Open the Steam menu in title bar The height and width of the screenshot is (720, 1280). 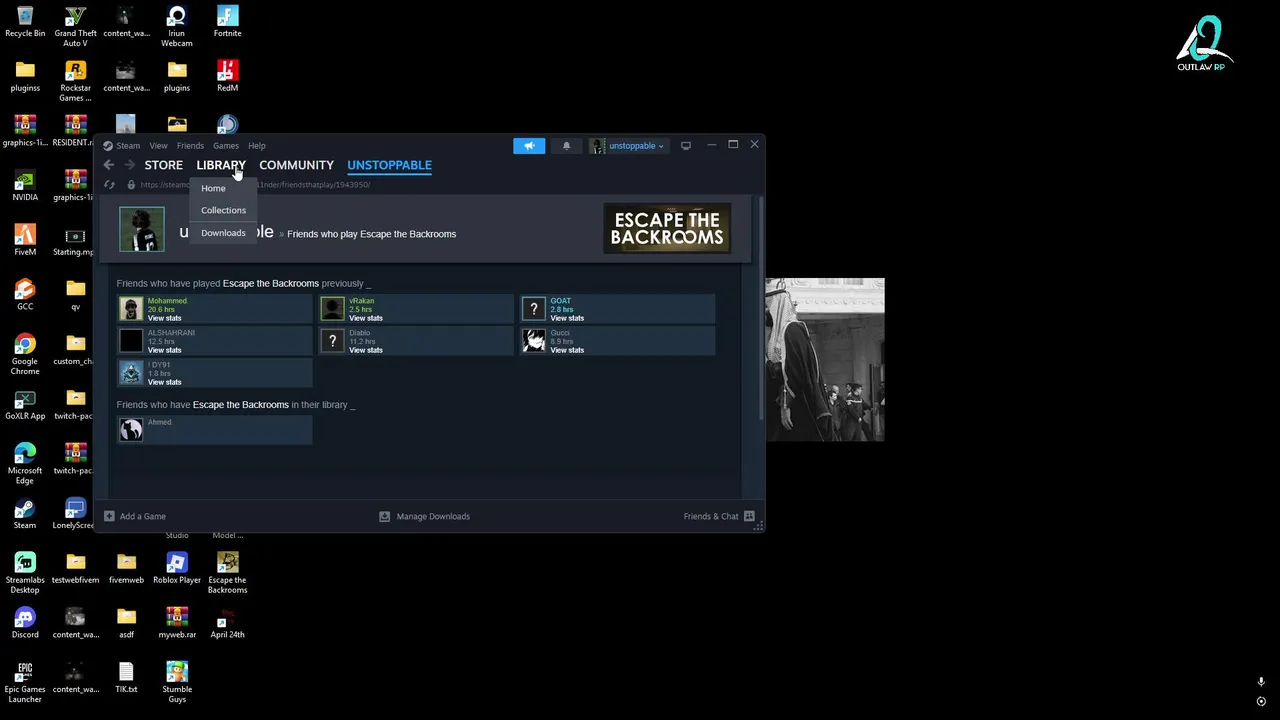point(122,146)
